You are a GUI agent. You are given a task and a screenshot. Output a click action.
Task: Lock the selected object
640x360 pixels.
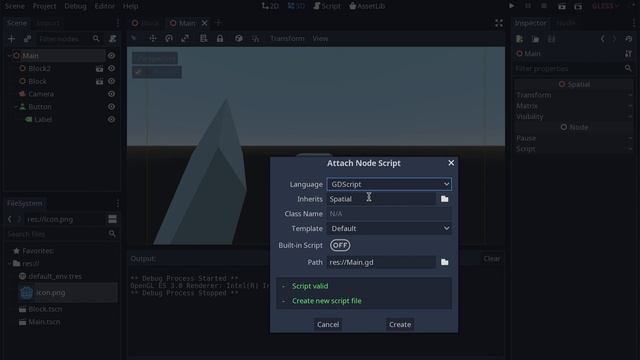[220, 38]
